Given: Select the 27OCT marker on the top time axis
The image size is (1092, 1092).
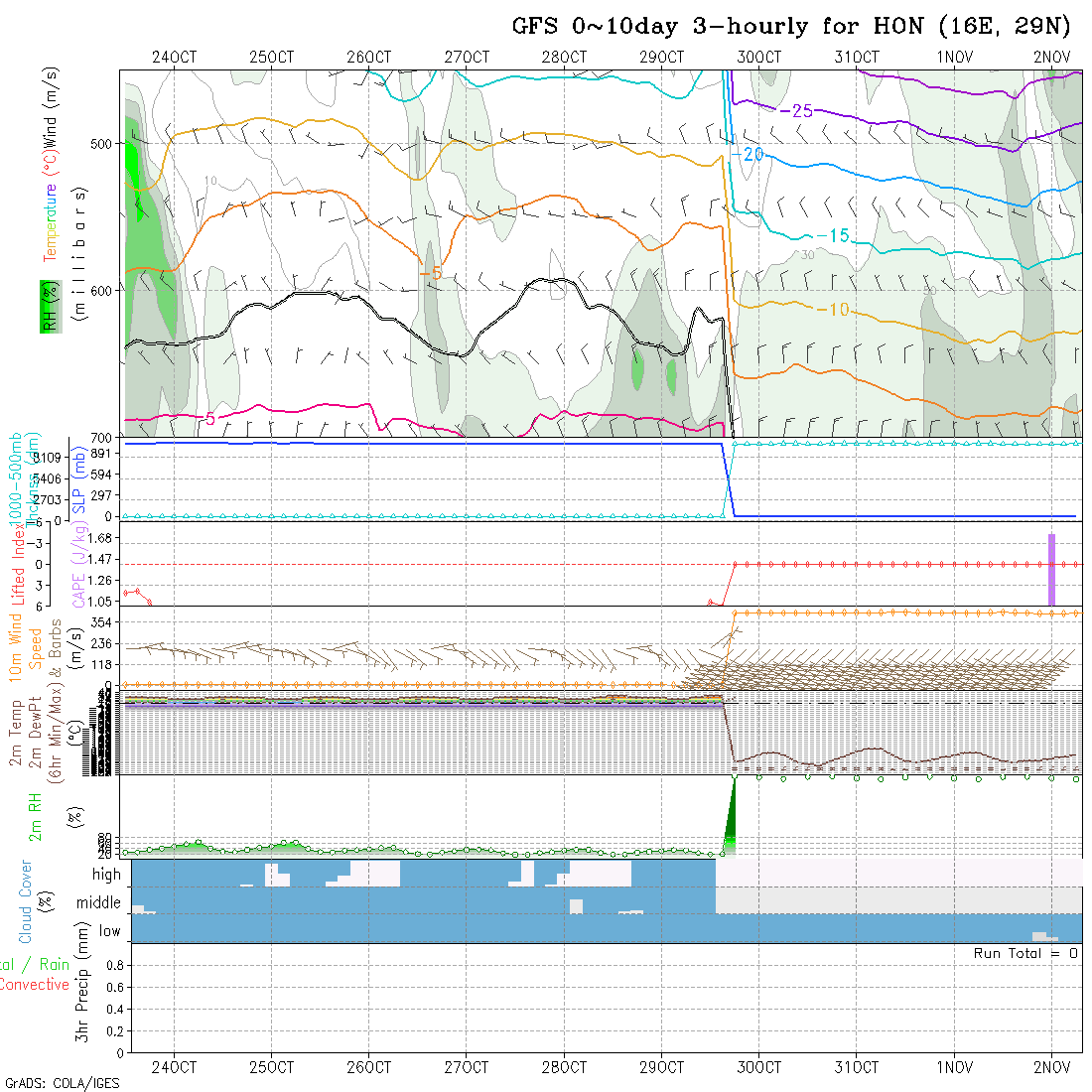Looking at the screenshot, I should click(x=466, y=57).
